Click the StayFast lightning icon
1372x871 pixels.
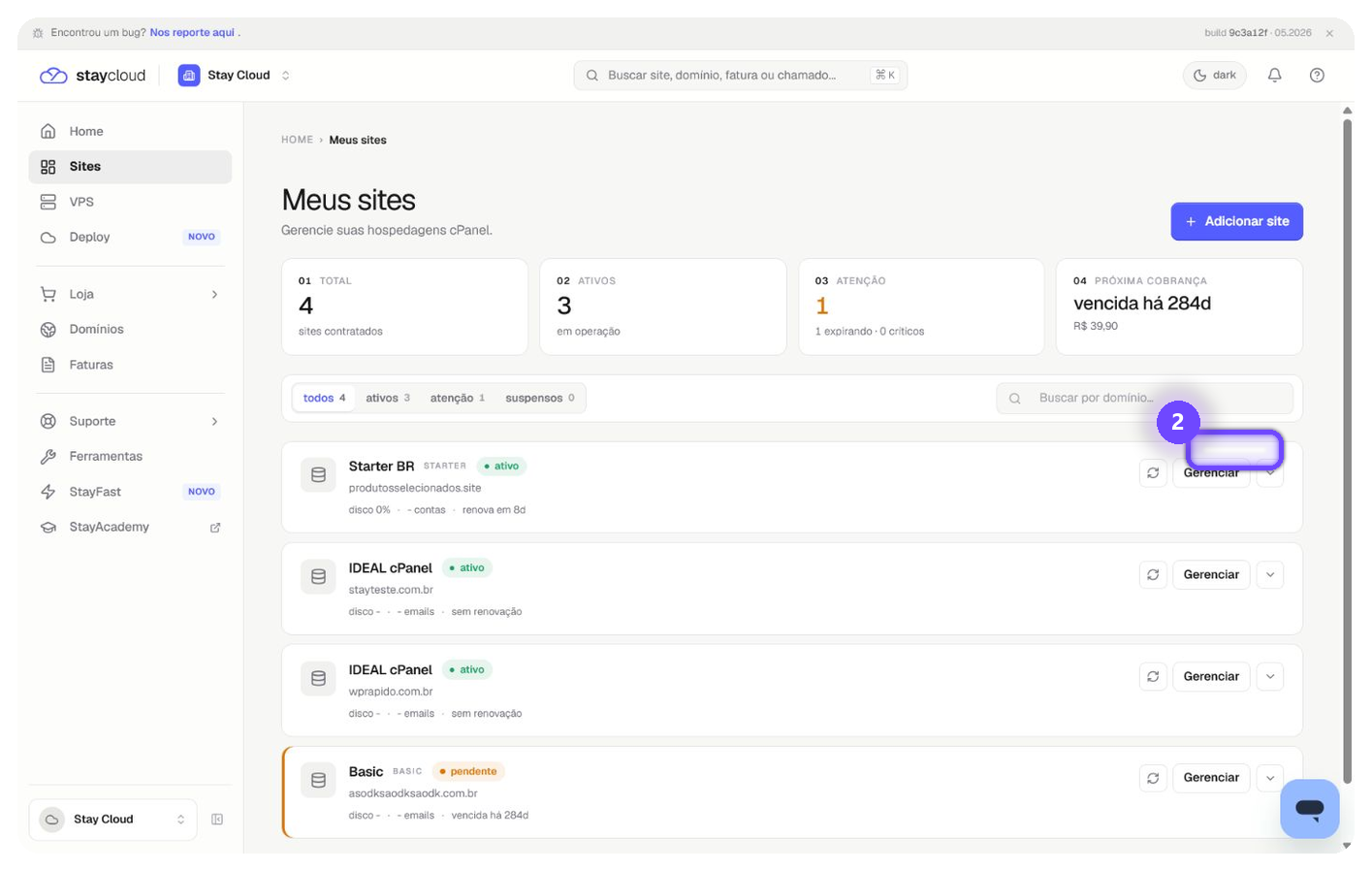(48, 492)
